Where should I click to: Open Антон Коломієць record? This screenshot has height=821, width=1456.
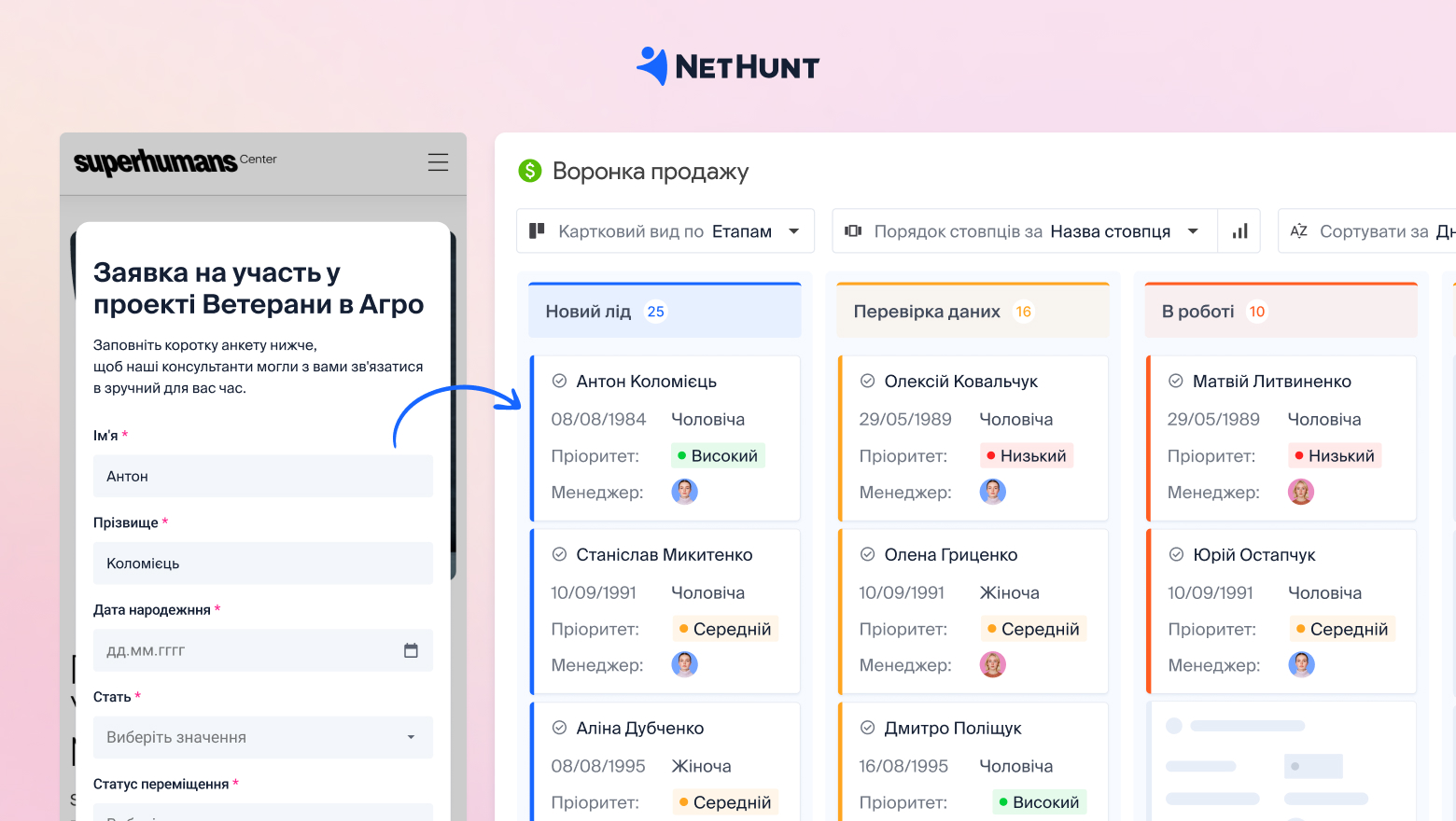coord(647,382)
